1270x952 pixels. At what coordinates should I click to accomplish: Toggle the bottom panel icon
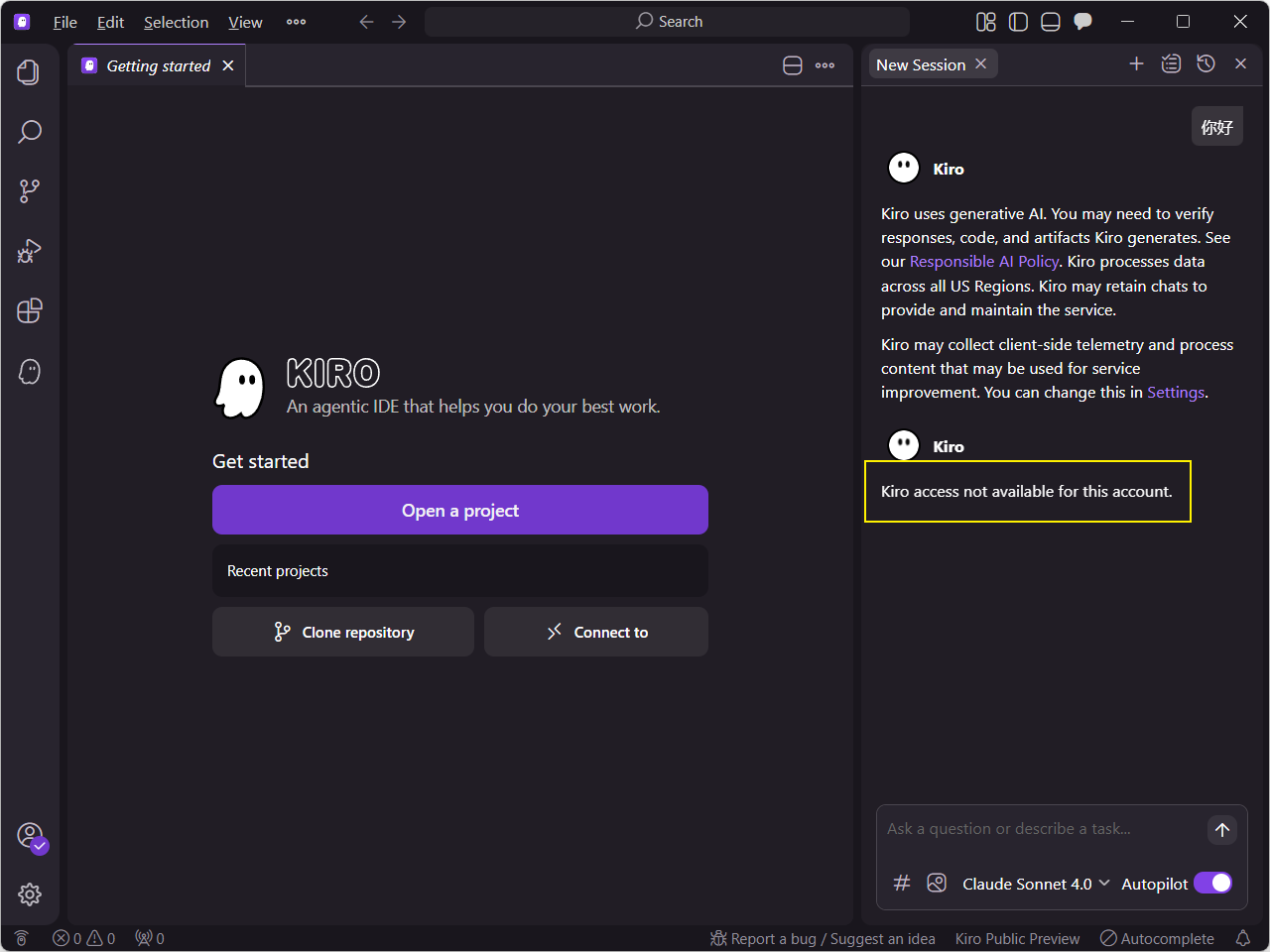(1051, 22)
